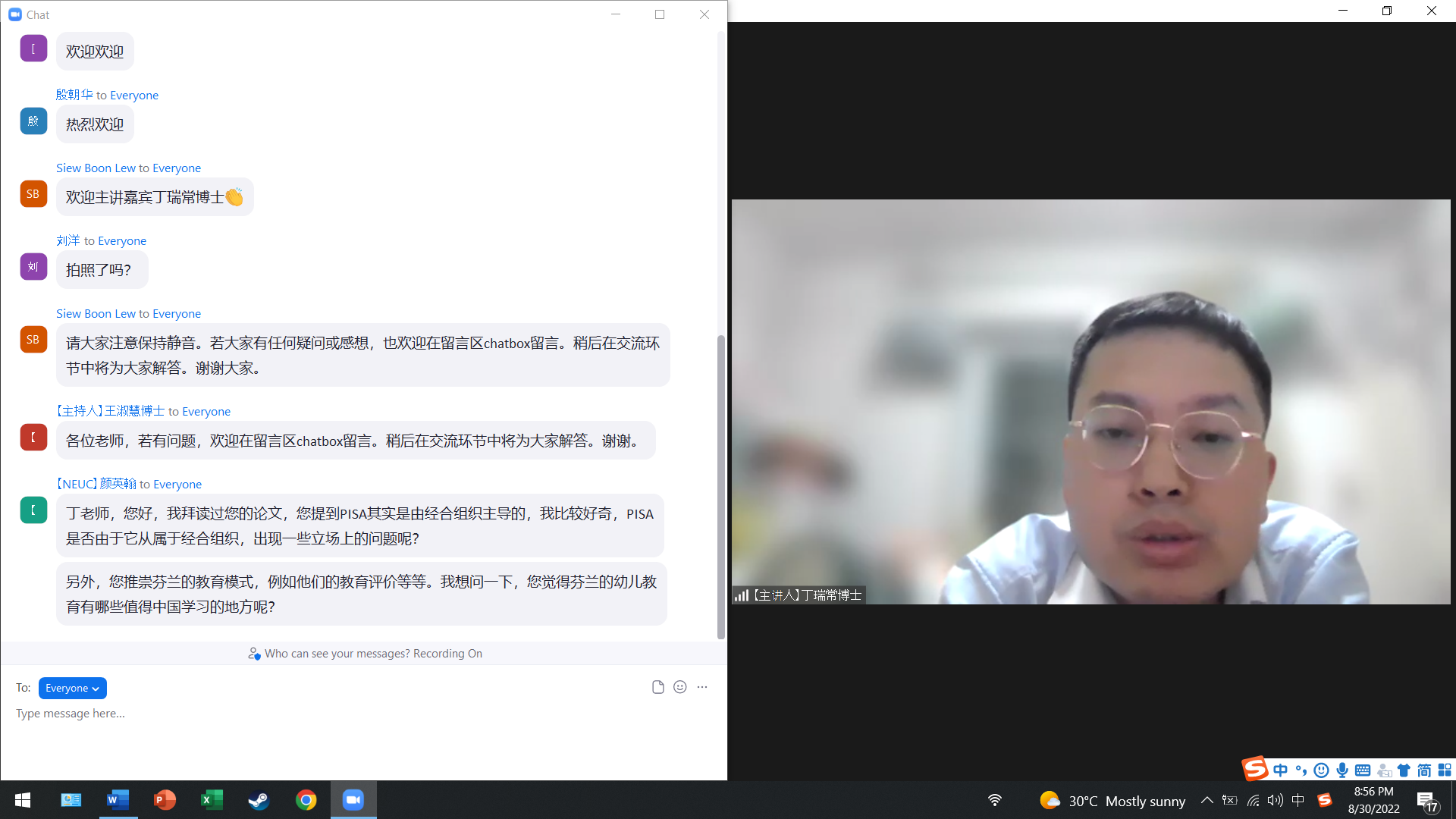Screen dimensions: 1456x819
Task: Click the Wi-Fi icon left of weather
Action: pyautogui.click(x=995, y=800)
